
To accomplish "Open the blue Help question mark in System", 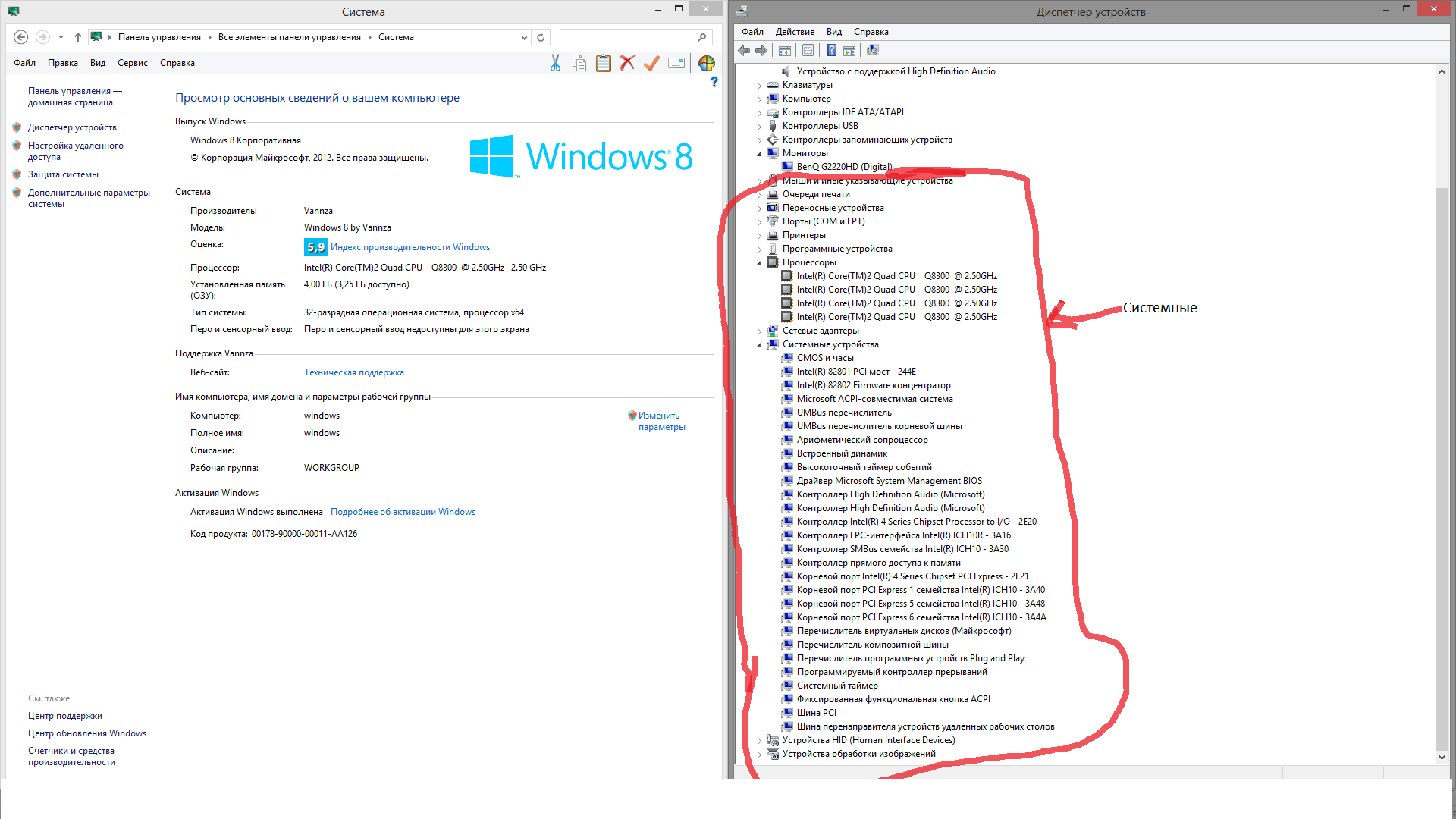I will [714, 82].
